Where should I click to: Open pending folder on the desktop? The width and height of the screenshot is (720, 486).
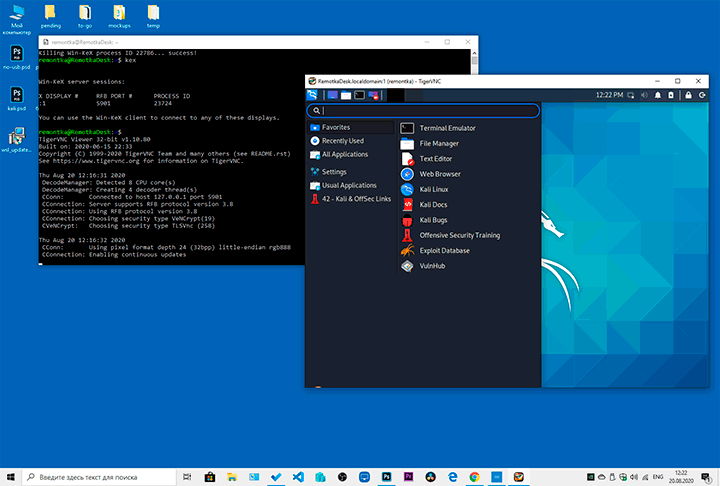(x=51, y=17)
